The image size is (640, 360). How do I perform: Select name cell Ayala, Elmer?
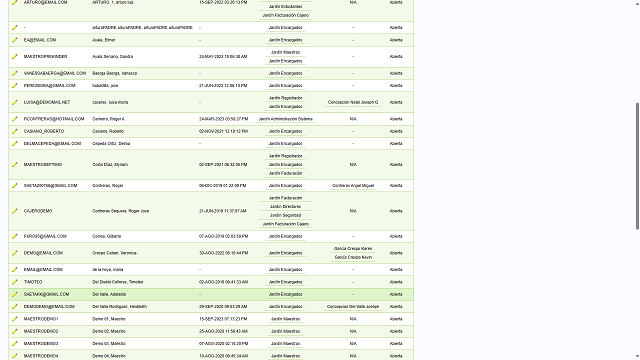[104, 40]
